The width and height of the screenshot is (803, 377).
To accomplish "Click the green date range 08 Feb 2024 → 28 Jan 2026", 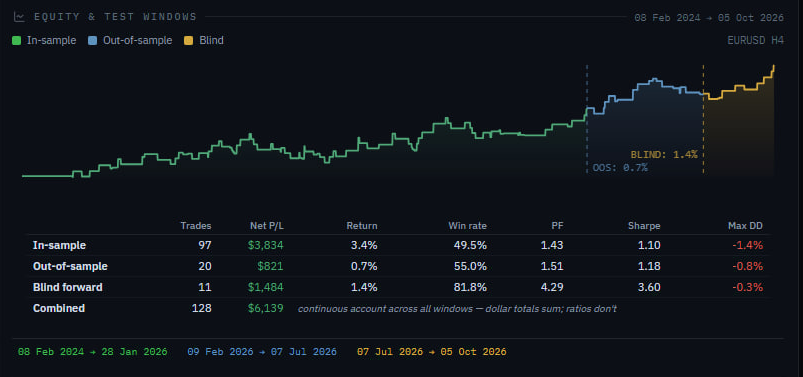I will [93, 352].
